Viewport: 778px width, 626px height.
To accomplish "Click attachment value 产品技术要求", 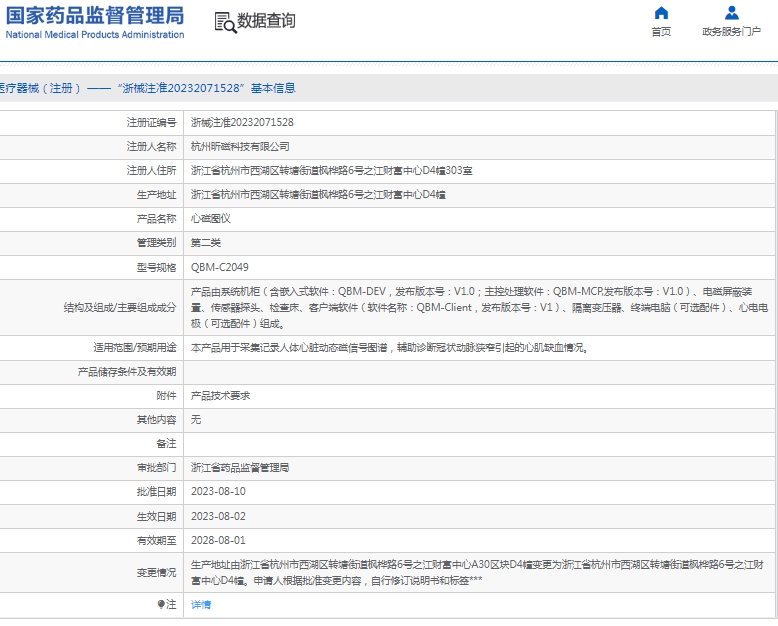I will tap(221, 396).
